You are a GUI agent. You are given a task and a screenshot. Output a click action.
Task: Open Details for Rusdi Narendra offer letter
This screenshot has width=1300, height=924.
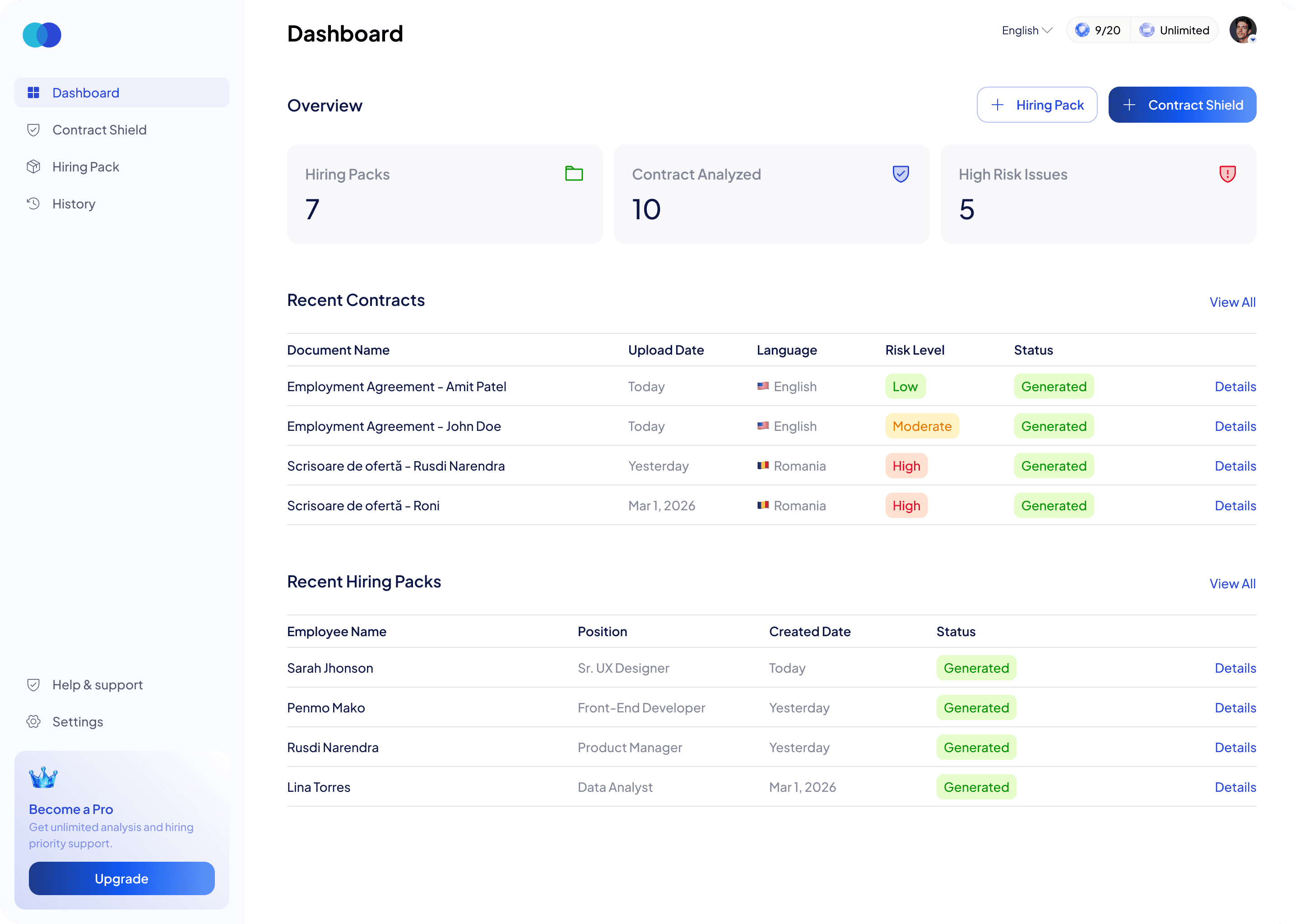1235,466
